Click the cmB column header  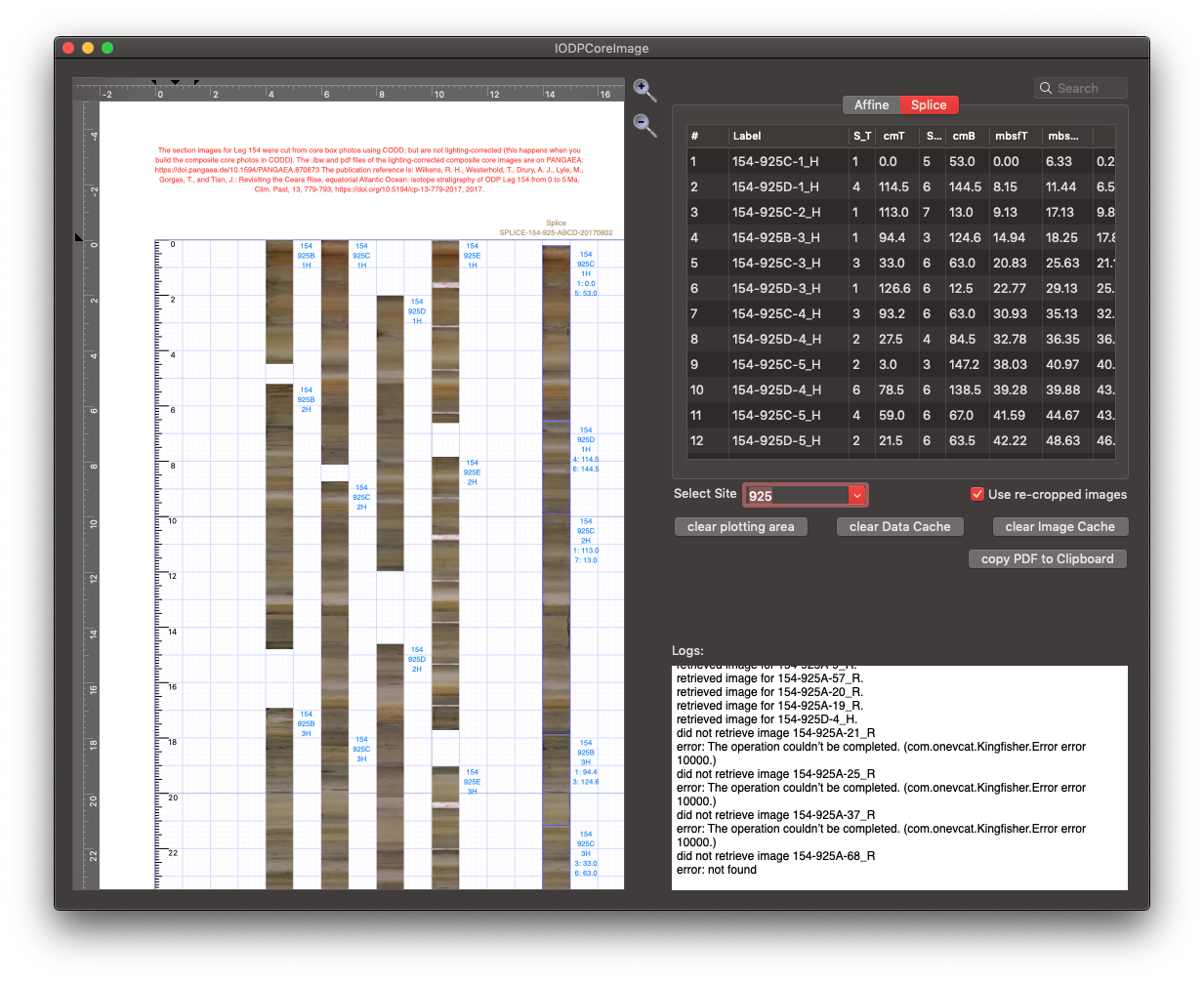pos(968,136)
